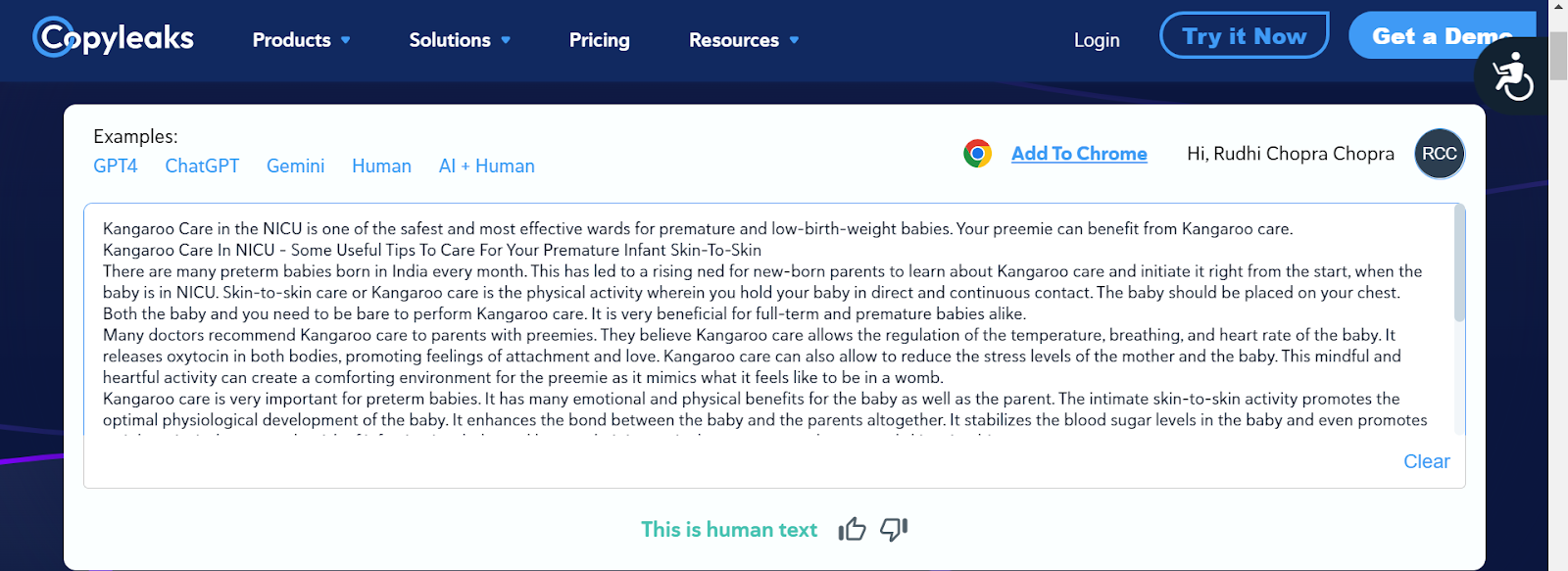This screenshot has width=1568, height=571.
Task: Expand the Solutions dropdown menu
Action: (x=460, y=40)
